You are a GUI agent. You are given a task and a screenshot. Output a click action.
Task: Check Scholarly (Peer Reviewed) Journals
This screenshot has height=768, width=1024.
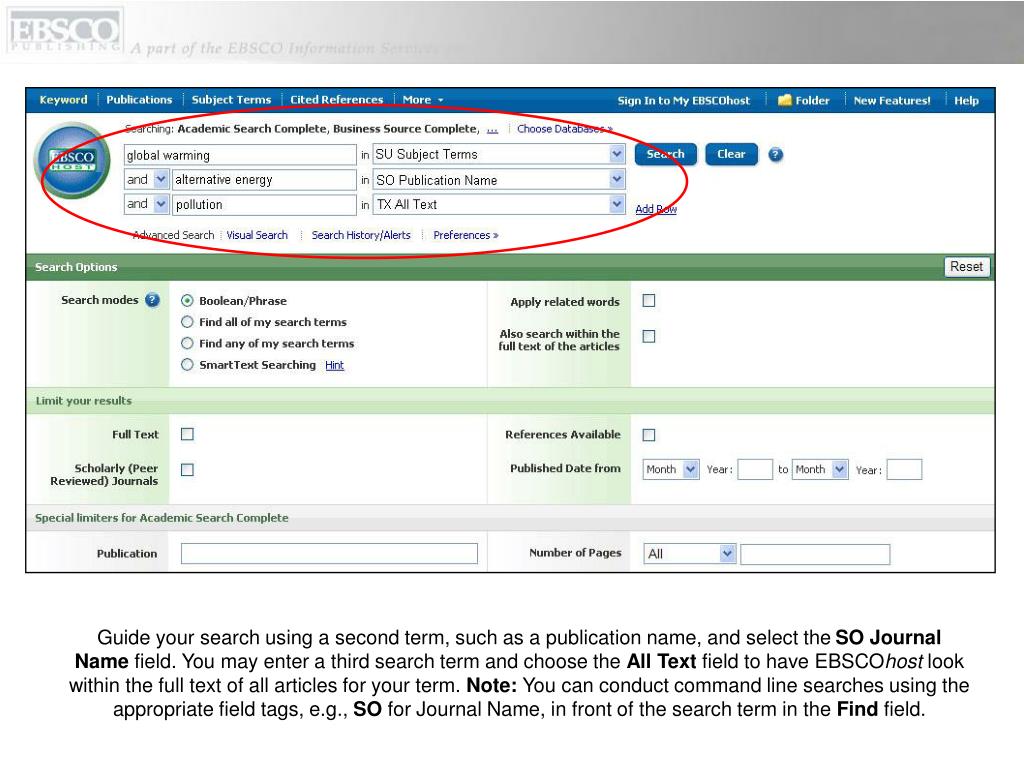click(187, 470)
